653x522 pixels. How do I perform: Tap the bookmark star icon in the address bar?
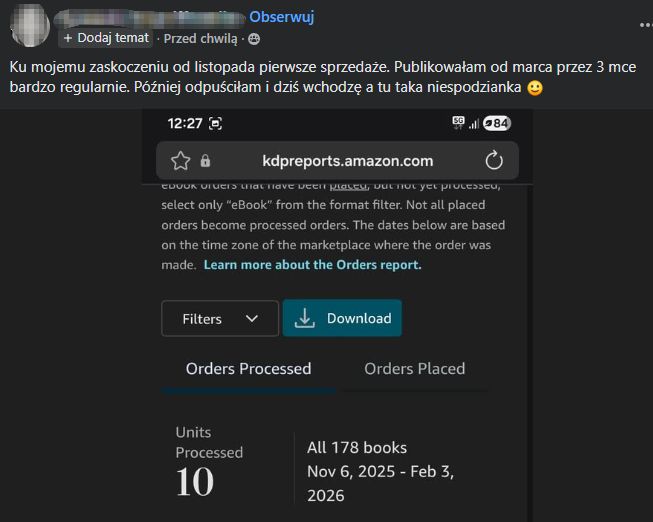(180, 160)
